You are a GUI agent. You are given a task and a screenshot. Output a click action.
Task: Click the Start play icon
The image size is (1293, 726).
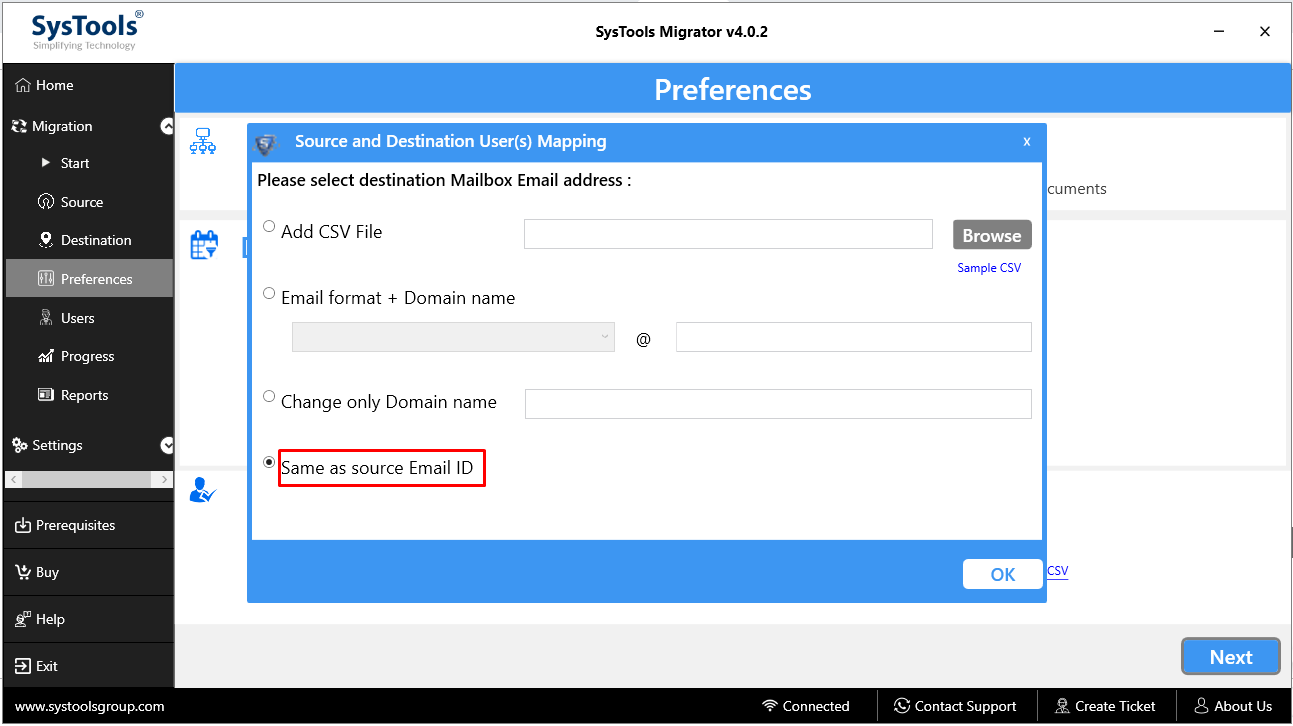coord(46,163)
